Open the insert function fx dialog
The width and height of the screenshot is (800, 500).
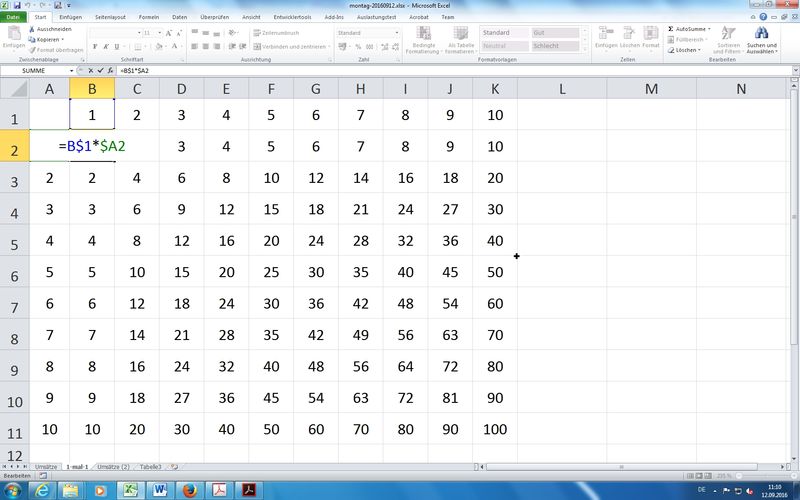click(x=110, y=70)
